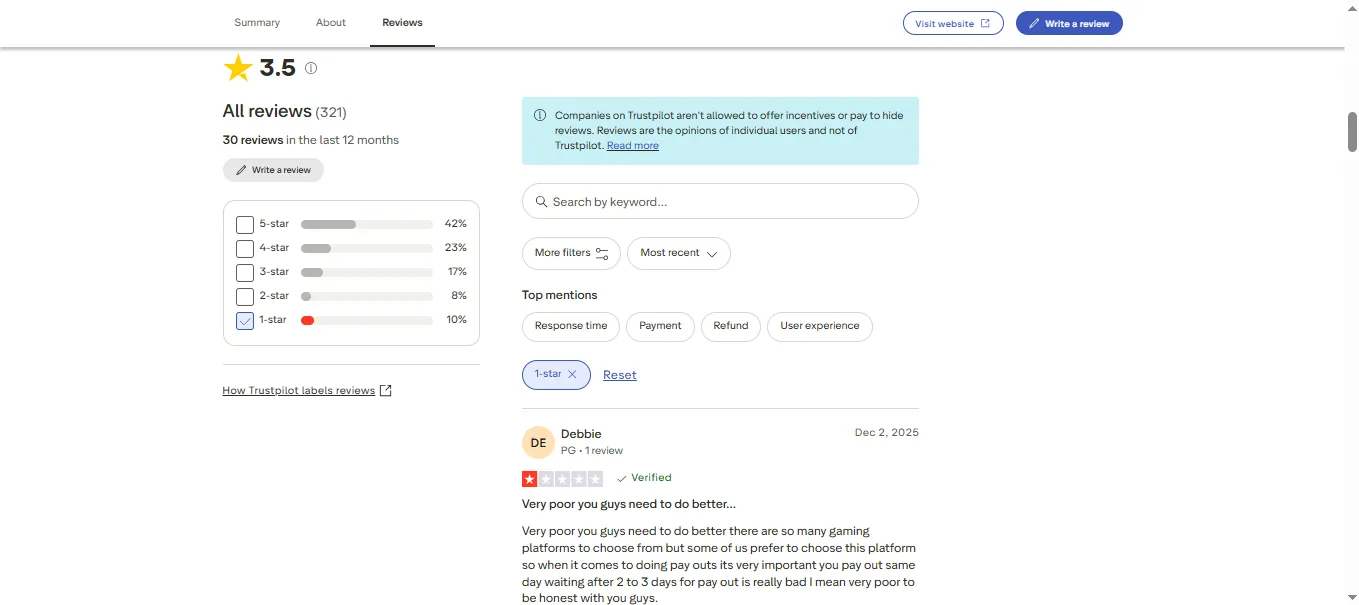
Task: Open the Read more link
Action: pos(632,145)
